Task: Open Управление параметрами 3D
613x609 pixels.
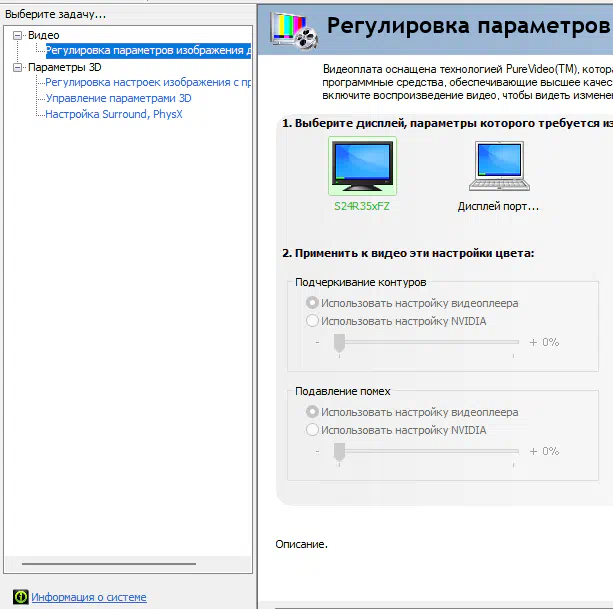Action: 118,98
